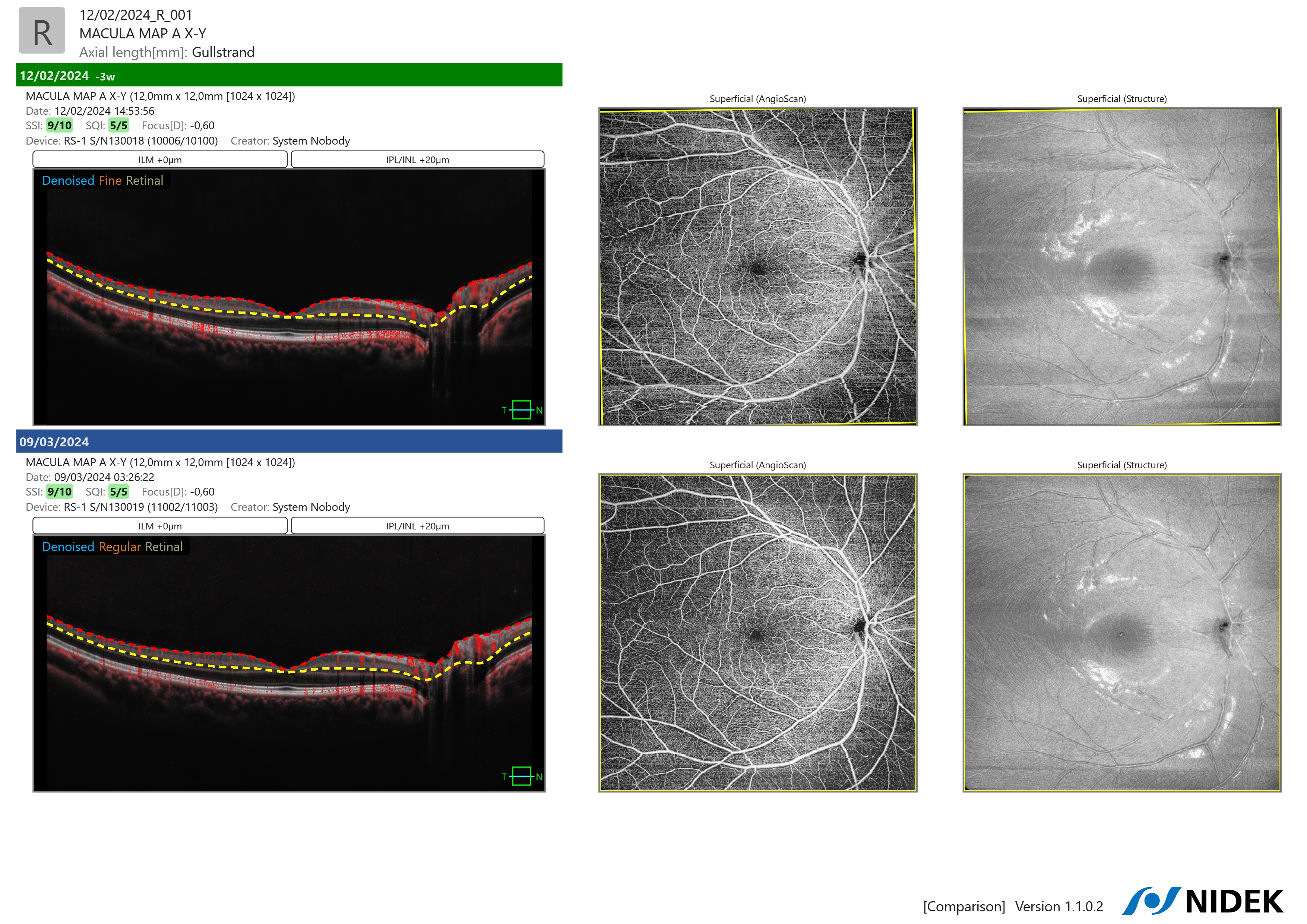This screenshot has height=924, width=1307.
Task: Click the '[Comparison]' footer label
Action: [x=964, y=906]
